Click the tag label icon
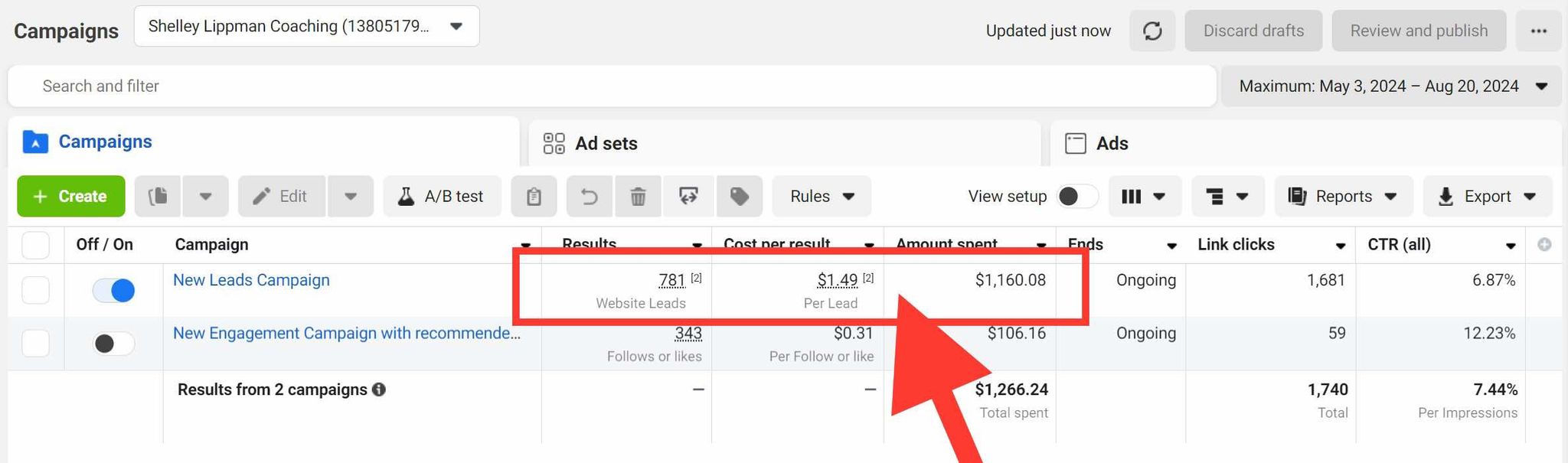 point(739,197)
